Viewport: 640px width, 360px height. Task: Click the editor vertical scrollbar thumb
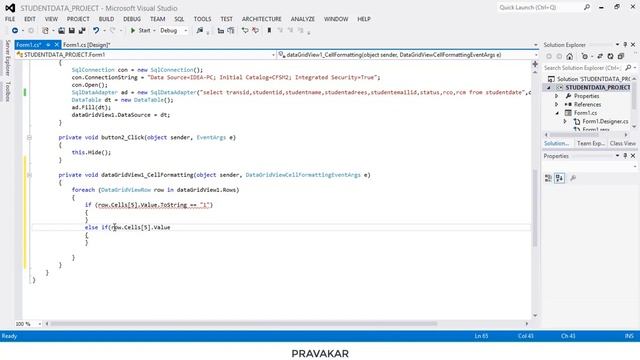pos(535,207)
